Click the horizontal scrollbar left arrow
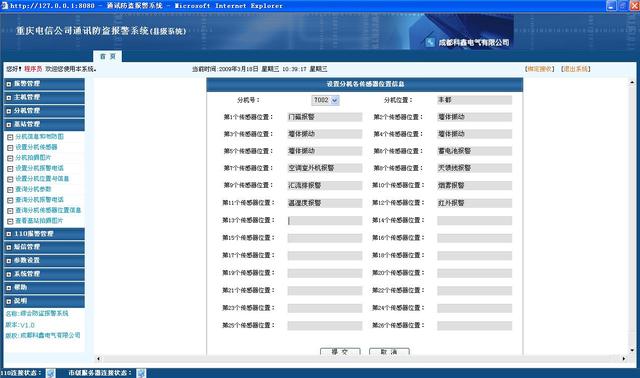Image resolution: width=640 pixels, height=378 pixels. 98,359
